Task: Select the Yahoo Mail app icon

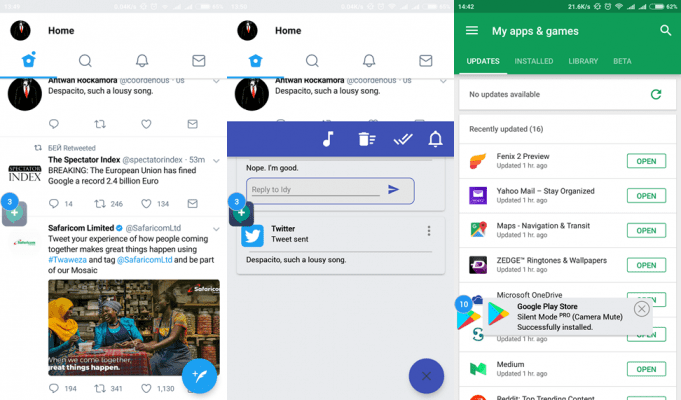Action: 478,195
